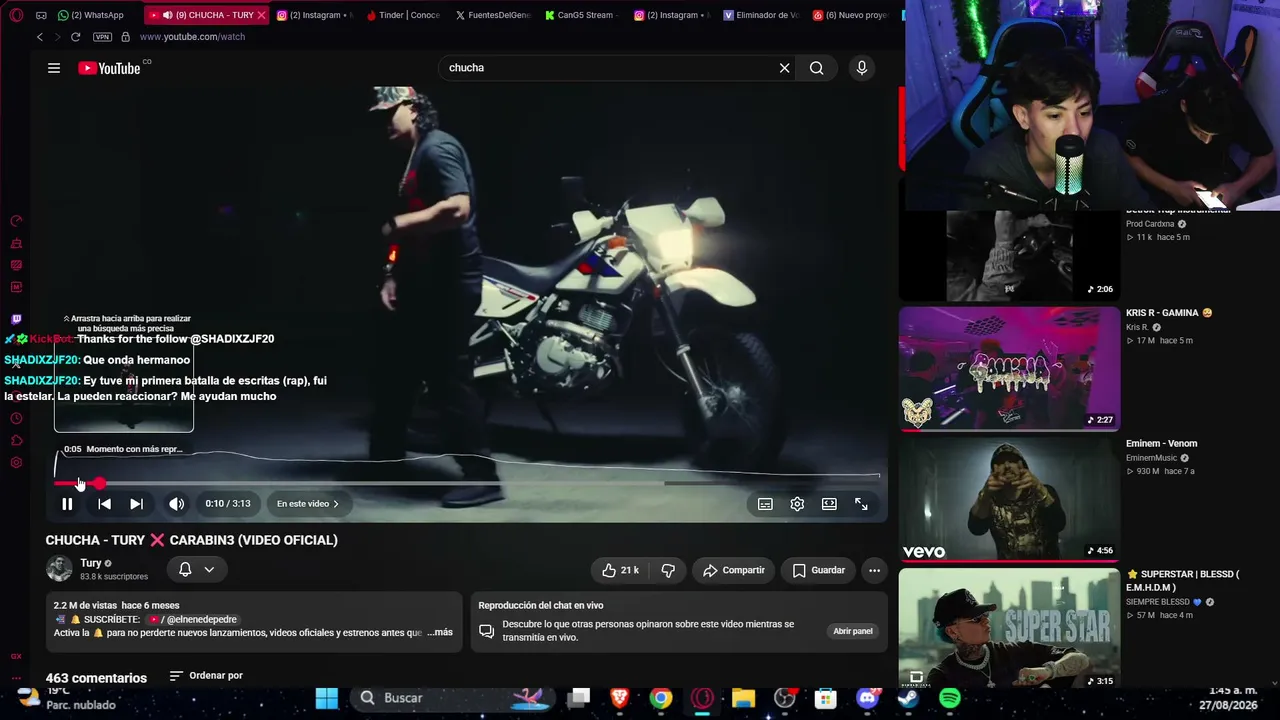Screen dimensions: 1280x720
Task: Dislike the video
Action: [668, 570]
